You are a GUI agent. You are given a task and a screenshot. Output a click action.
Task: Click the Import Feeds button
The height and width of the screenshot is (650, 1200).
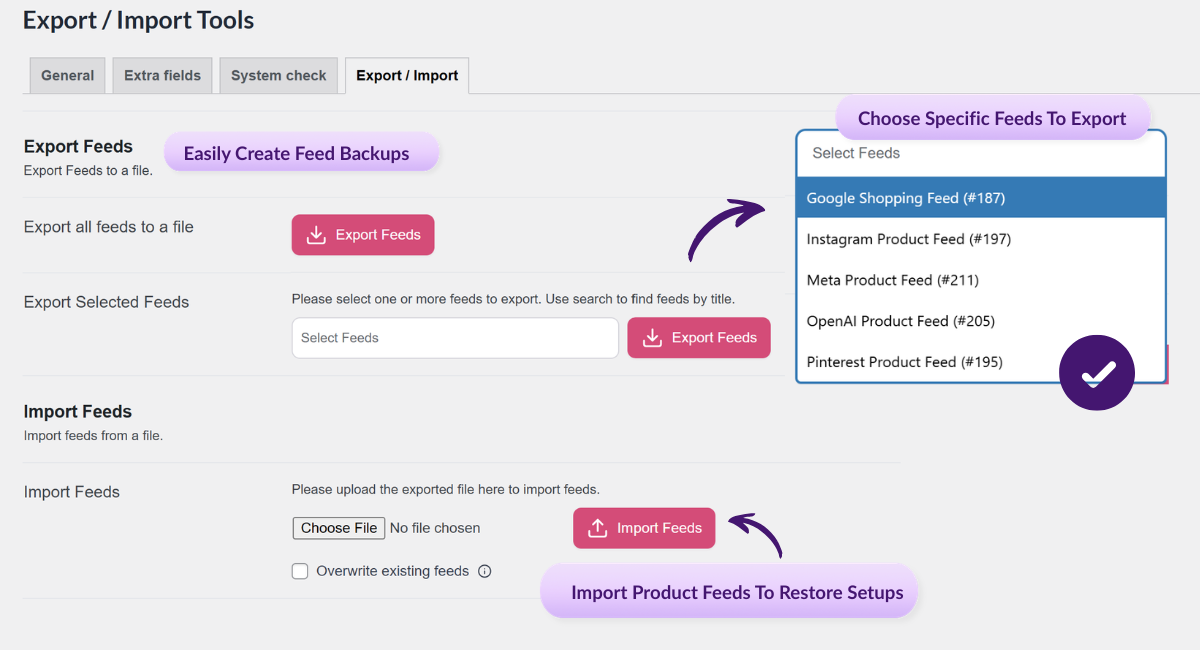point(644,527)
